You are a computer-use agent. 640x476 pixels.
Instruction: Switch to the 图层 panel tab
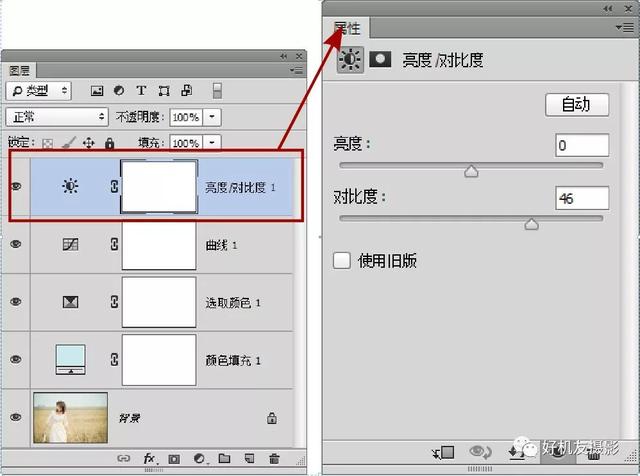(20, 71)
